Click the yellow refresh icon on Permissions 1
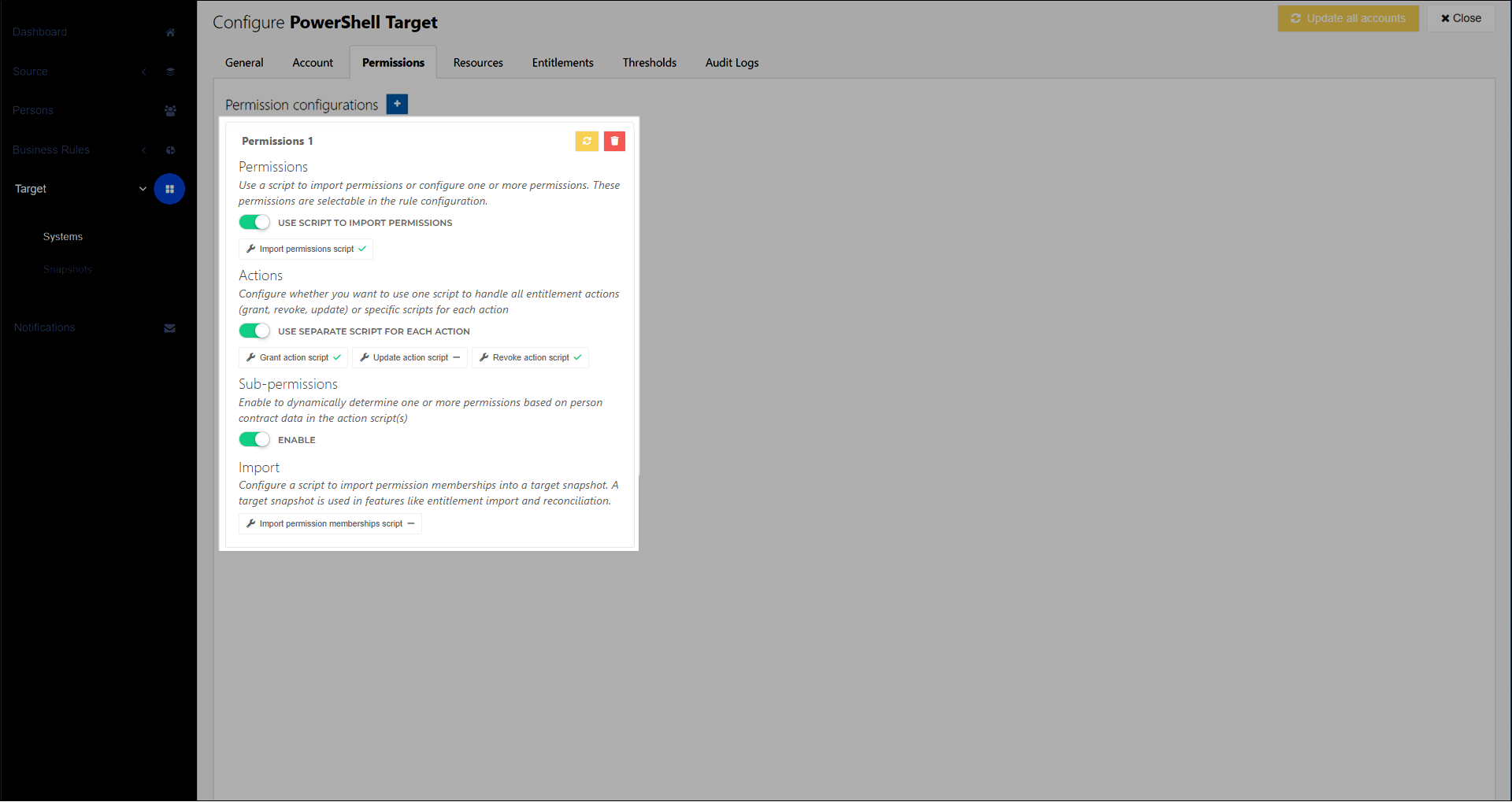This screenshot has height=802, width=1512. point(587,141)
